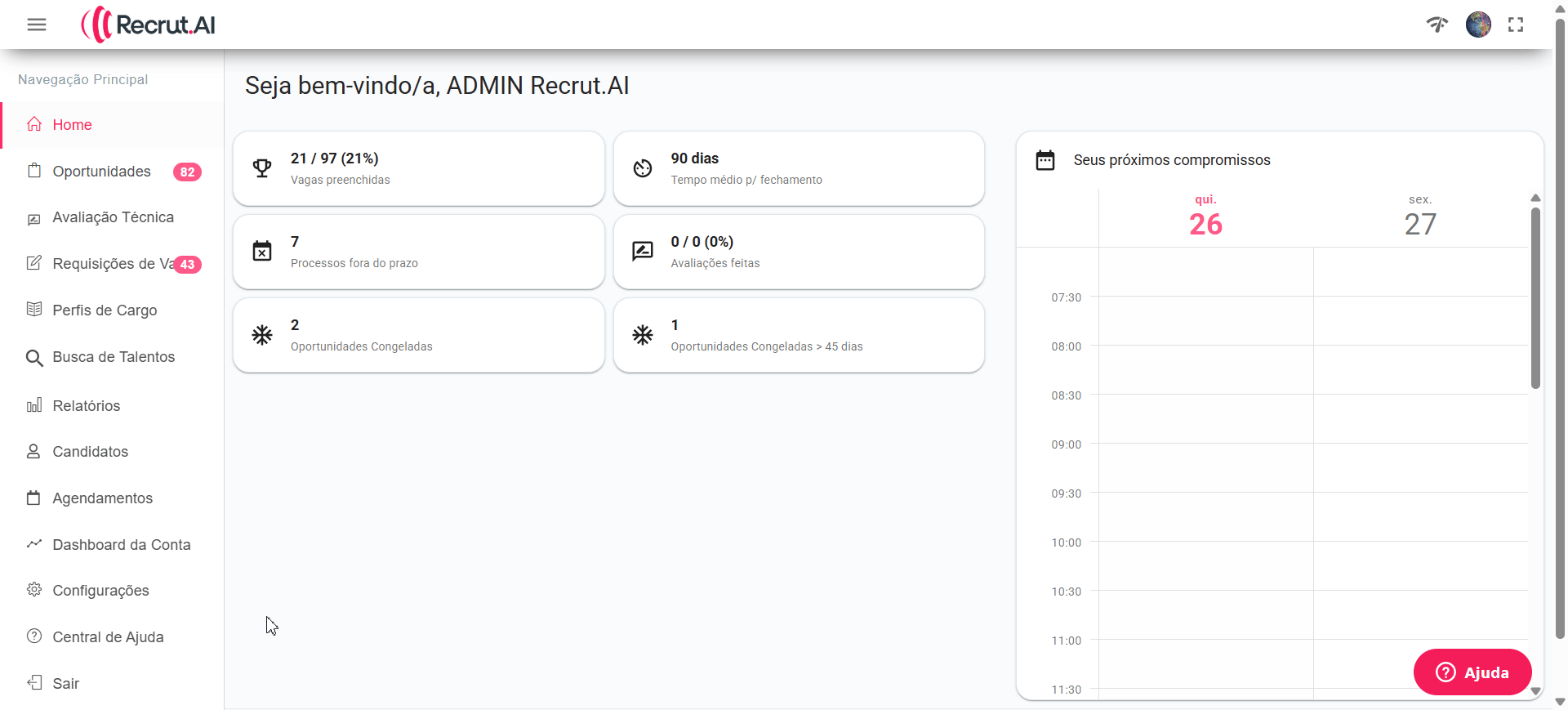Go to Avaliação Técnica menu item

click(x=113, y=217)
